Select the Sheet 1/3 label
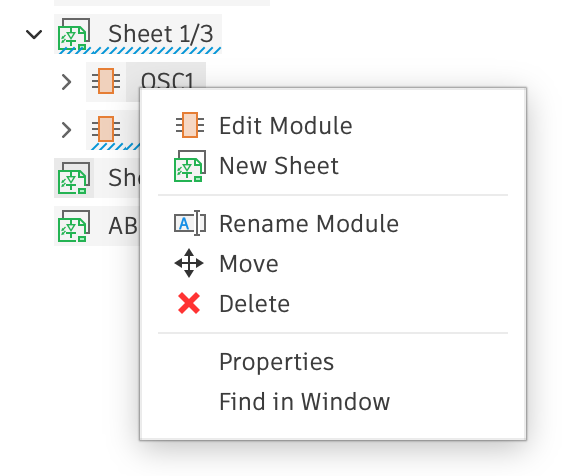The image size is (562, 476). pyautogui.click(x=161, y=34)
